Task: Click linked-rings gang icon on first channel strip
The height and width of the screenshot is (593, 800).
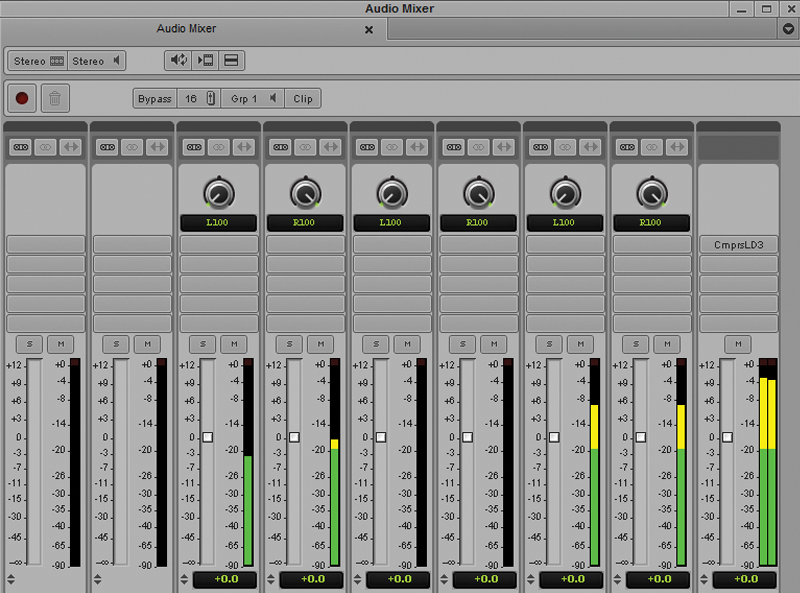Action: coord(45,147)
